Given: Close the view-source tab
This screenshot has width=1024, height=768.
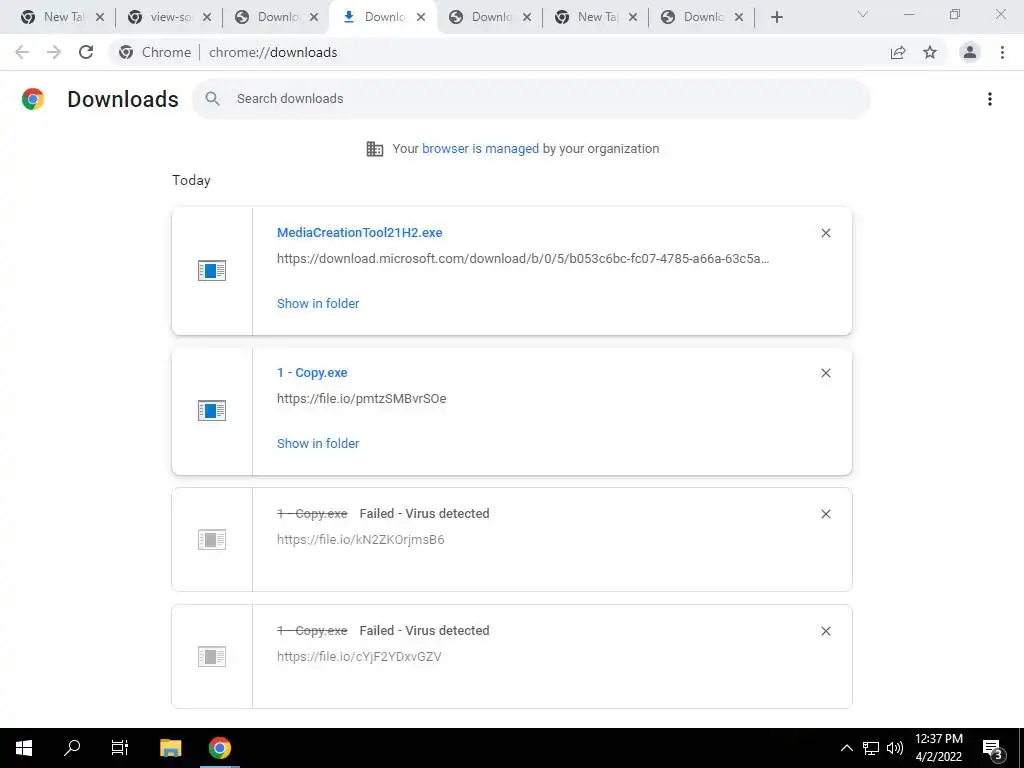Looking at the screenshot, I should point(207,18).
